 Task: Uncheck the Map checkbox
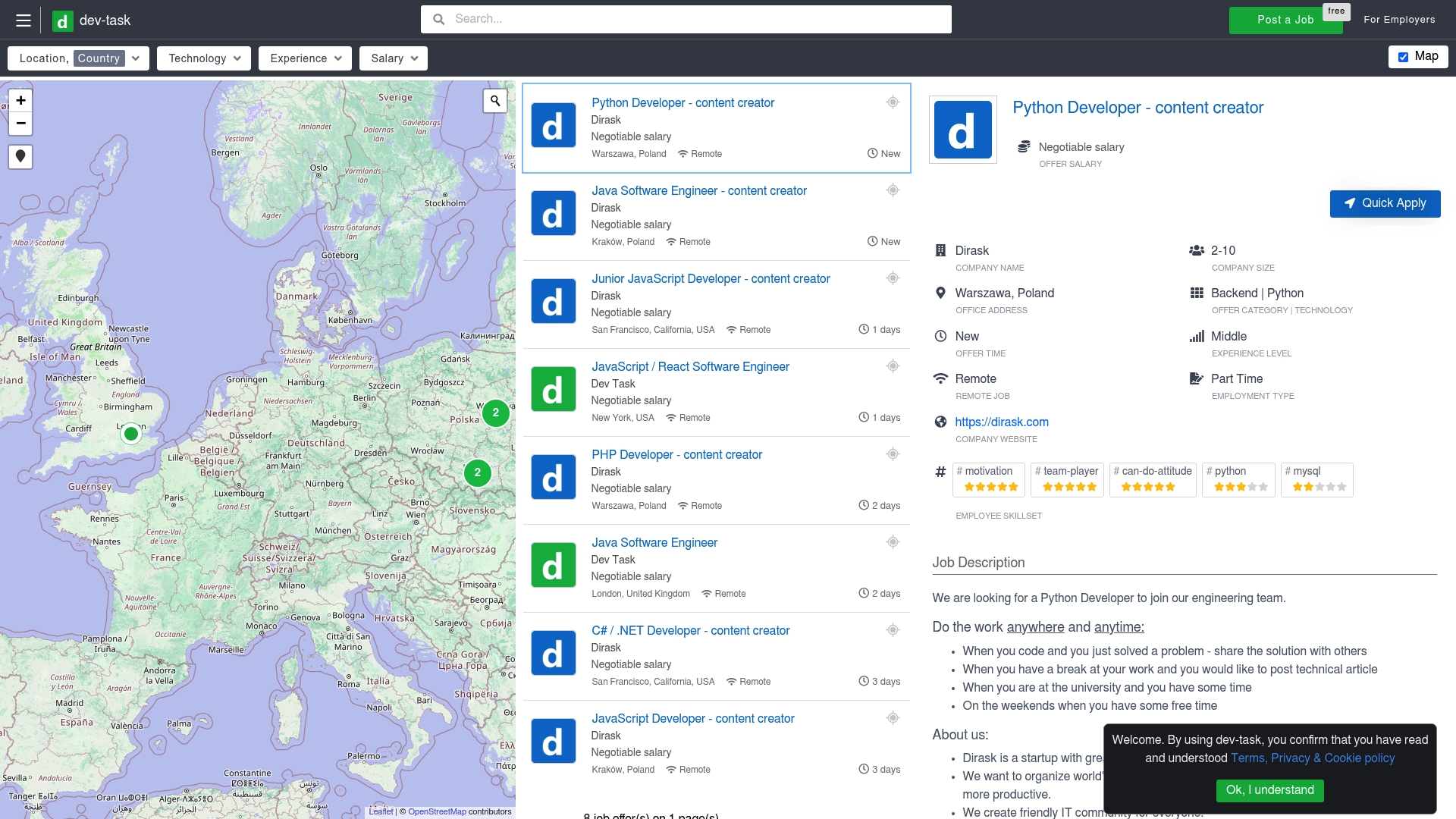point(1402,56)
